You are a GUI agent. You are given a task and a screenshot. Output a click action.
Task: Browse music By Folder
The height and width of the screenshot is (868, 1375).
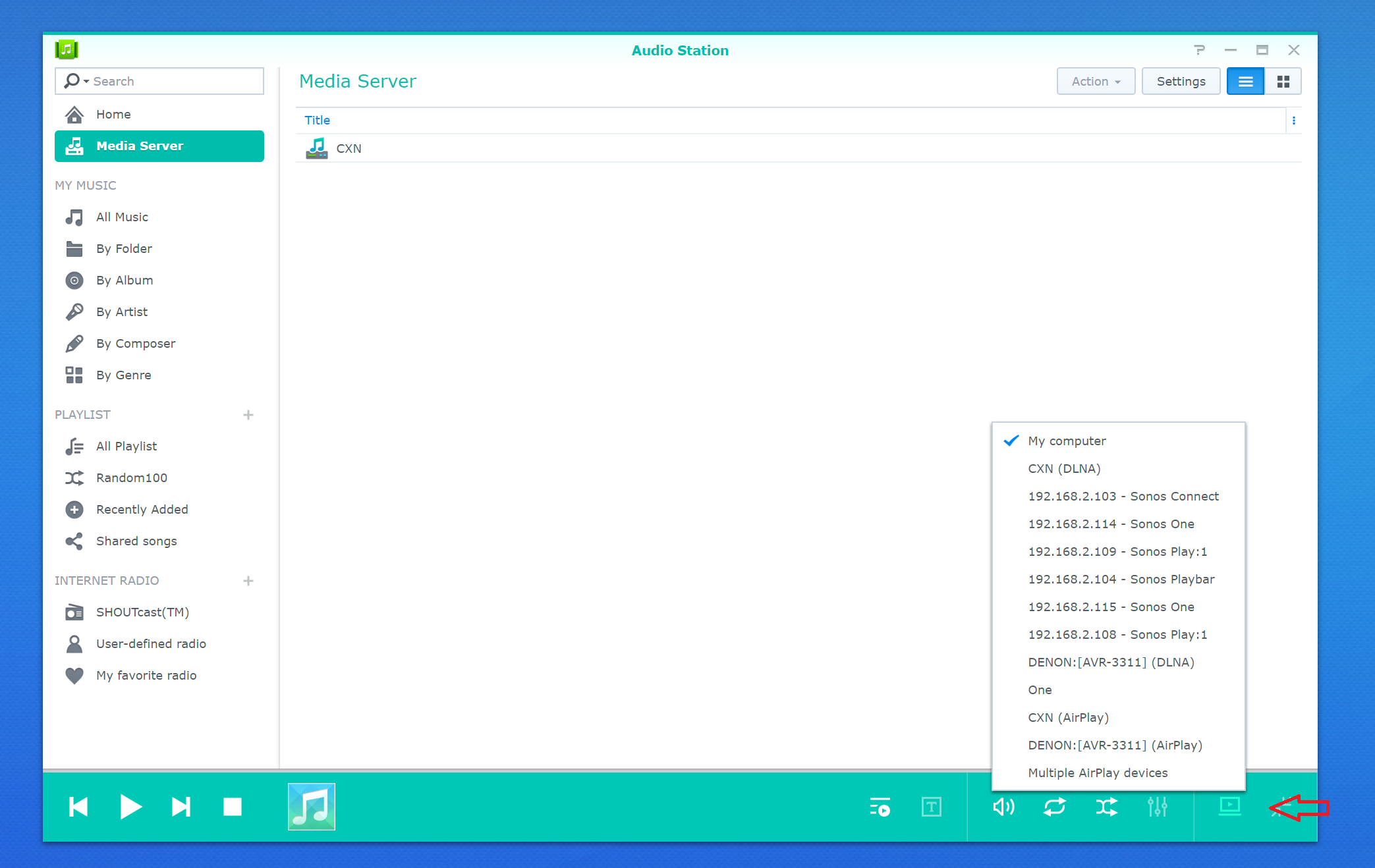[x=159, y=249]
